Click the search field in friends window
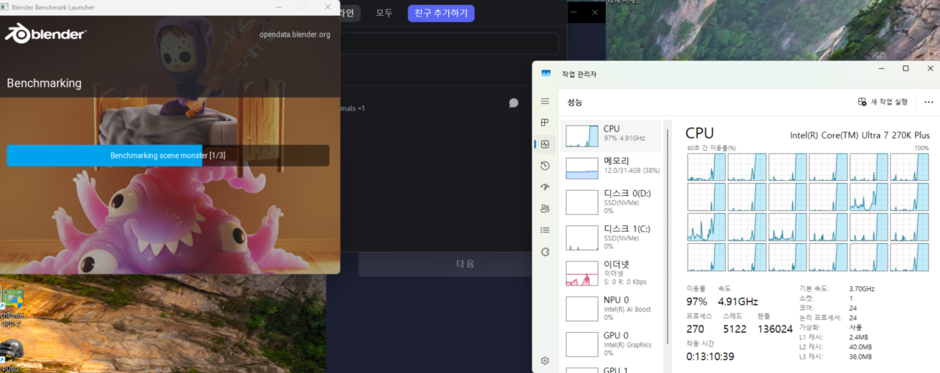 click(x=450, y=44)
